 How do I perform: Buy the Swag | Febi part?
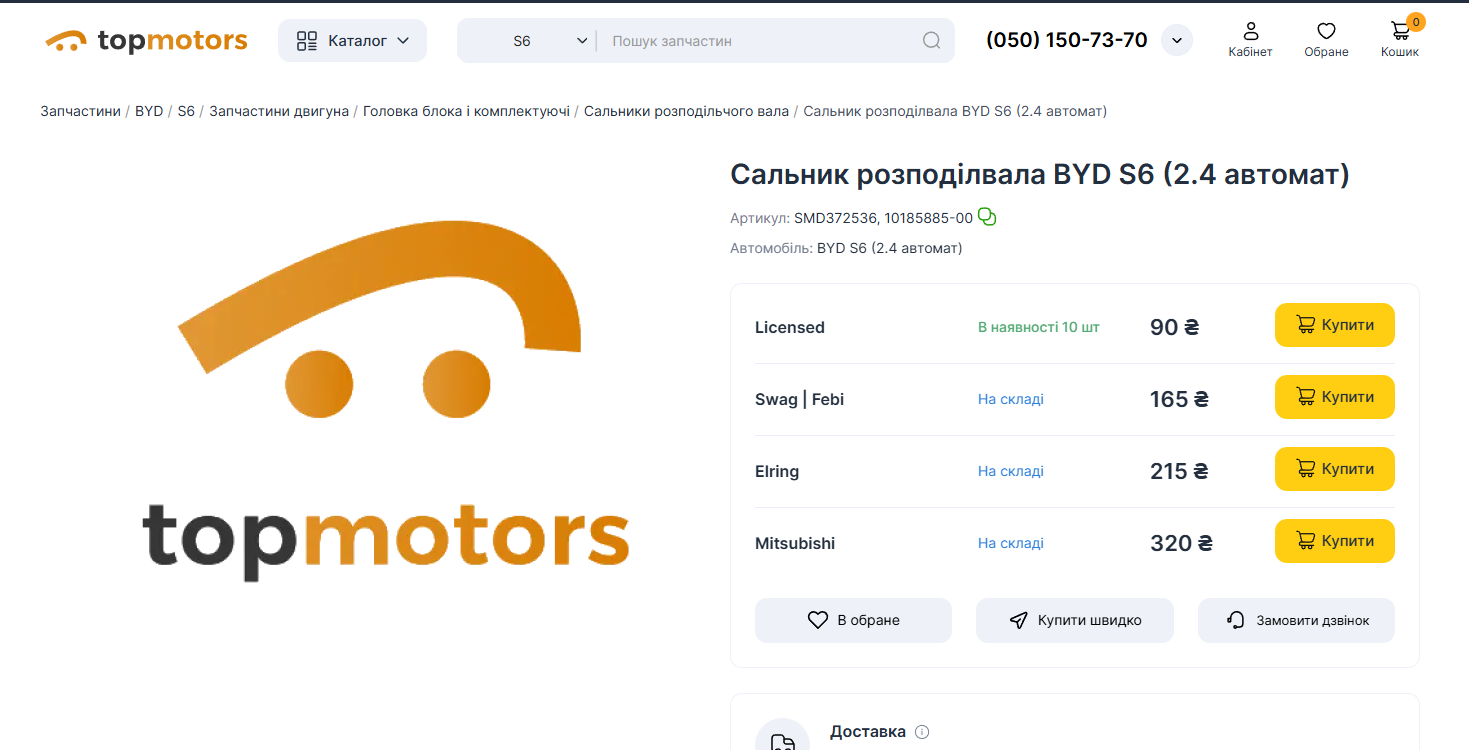pos(1334,397)
